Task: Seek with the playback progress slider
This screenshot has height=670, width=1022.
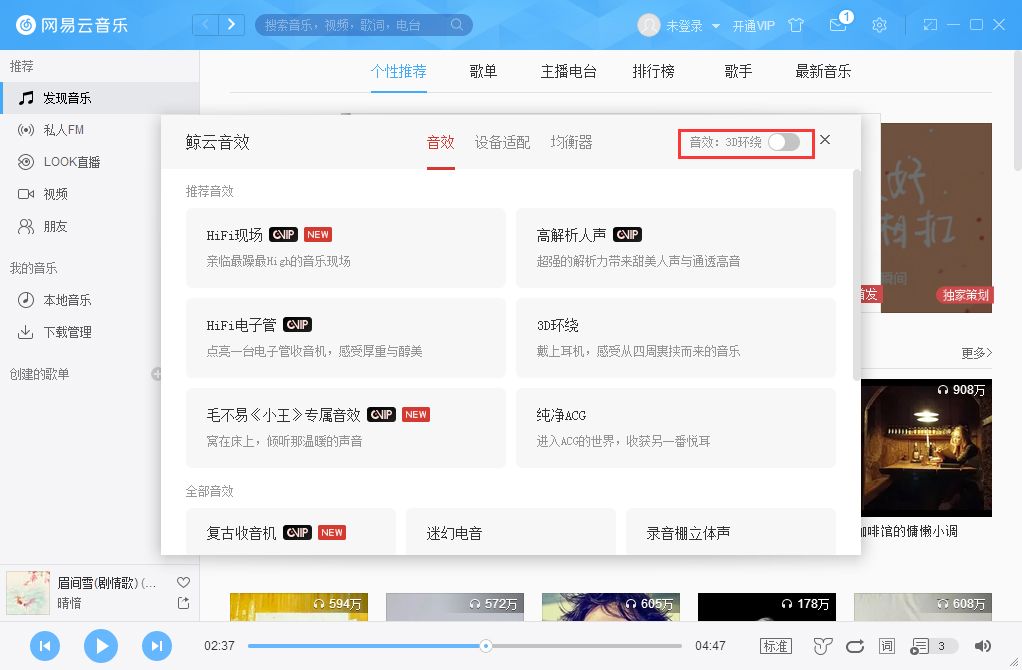Action: pos(486,646)
